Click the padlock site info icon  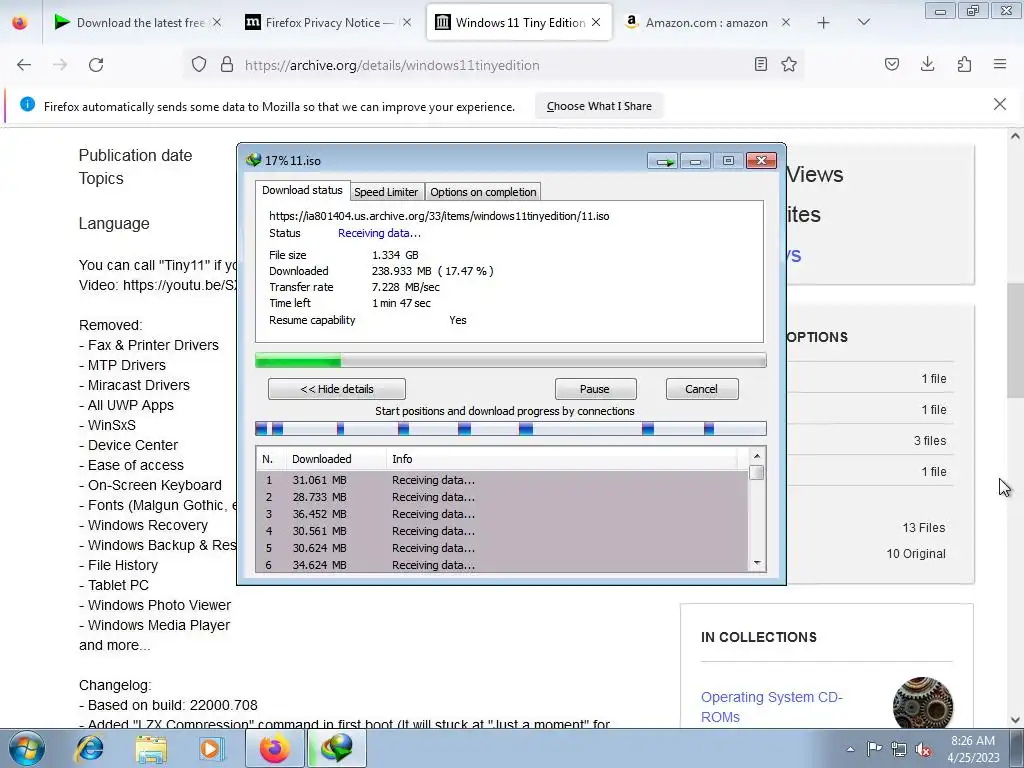pos(227,65)
